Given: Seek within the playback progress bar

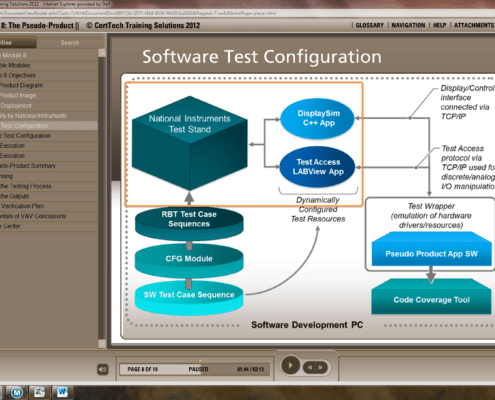Looking at the screenshot, I should pyautogui.click(x=194, y=369).
